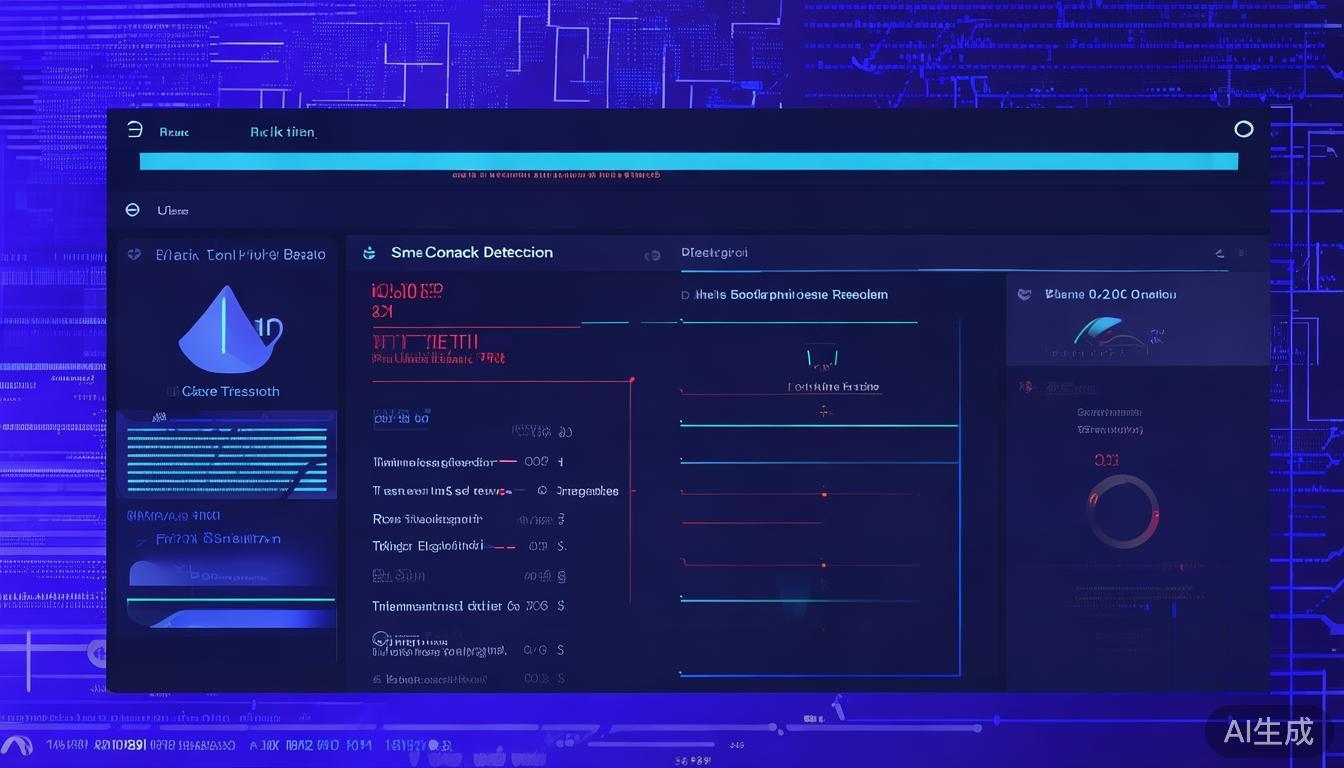Click the shield icon beside Onation header
This screenshot has height=768, width=1344.
[1023, 295]
